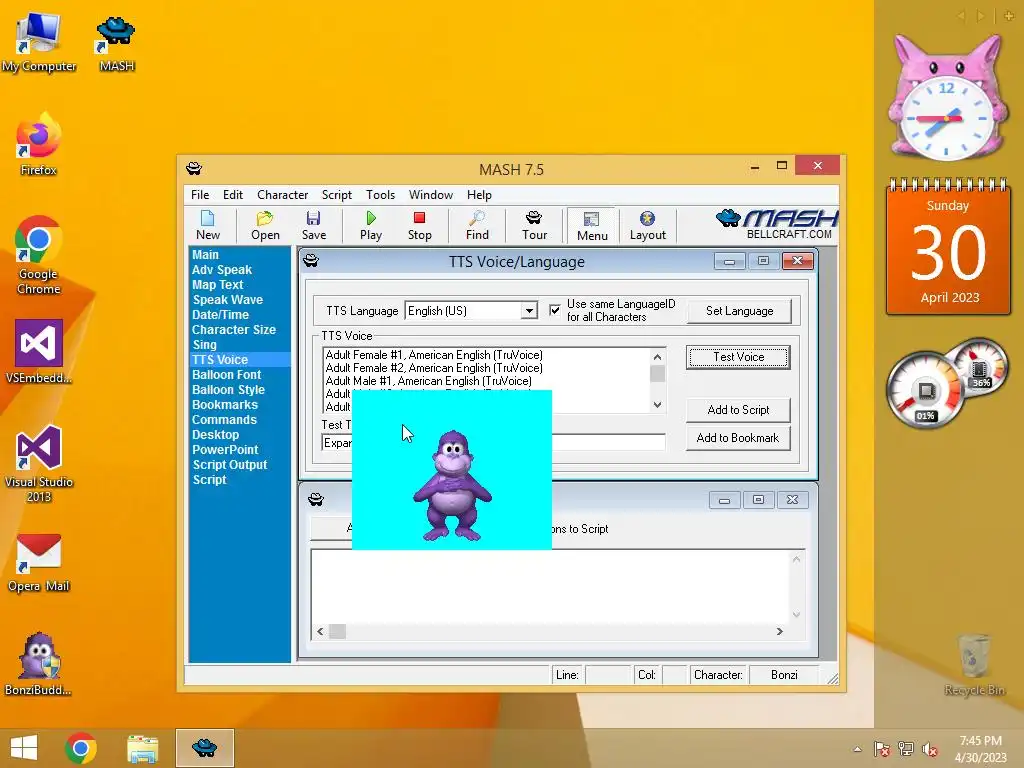1024x768 pixels.
Task: Open the Help menu
Action: 479,195
